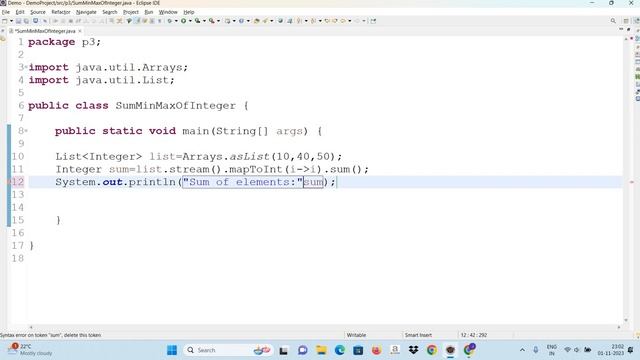The height and width of the screenshot is (360, 640).
Task: Toggle Show Whitespace Characters button
Action: point(160,21)
